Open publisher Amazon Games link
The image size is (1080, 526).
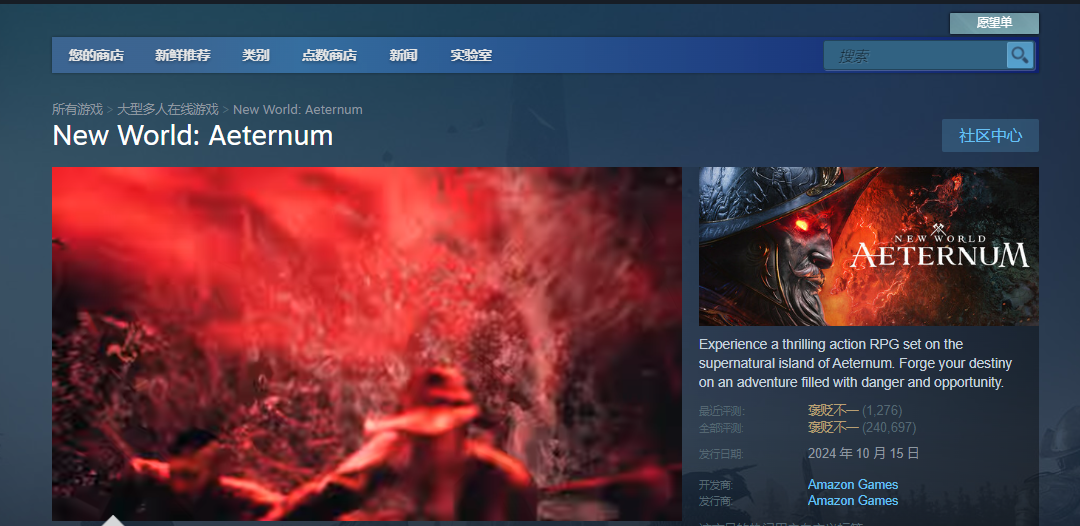[x=853, y=501]
